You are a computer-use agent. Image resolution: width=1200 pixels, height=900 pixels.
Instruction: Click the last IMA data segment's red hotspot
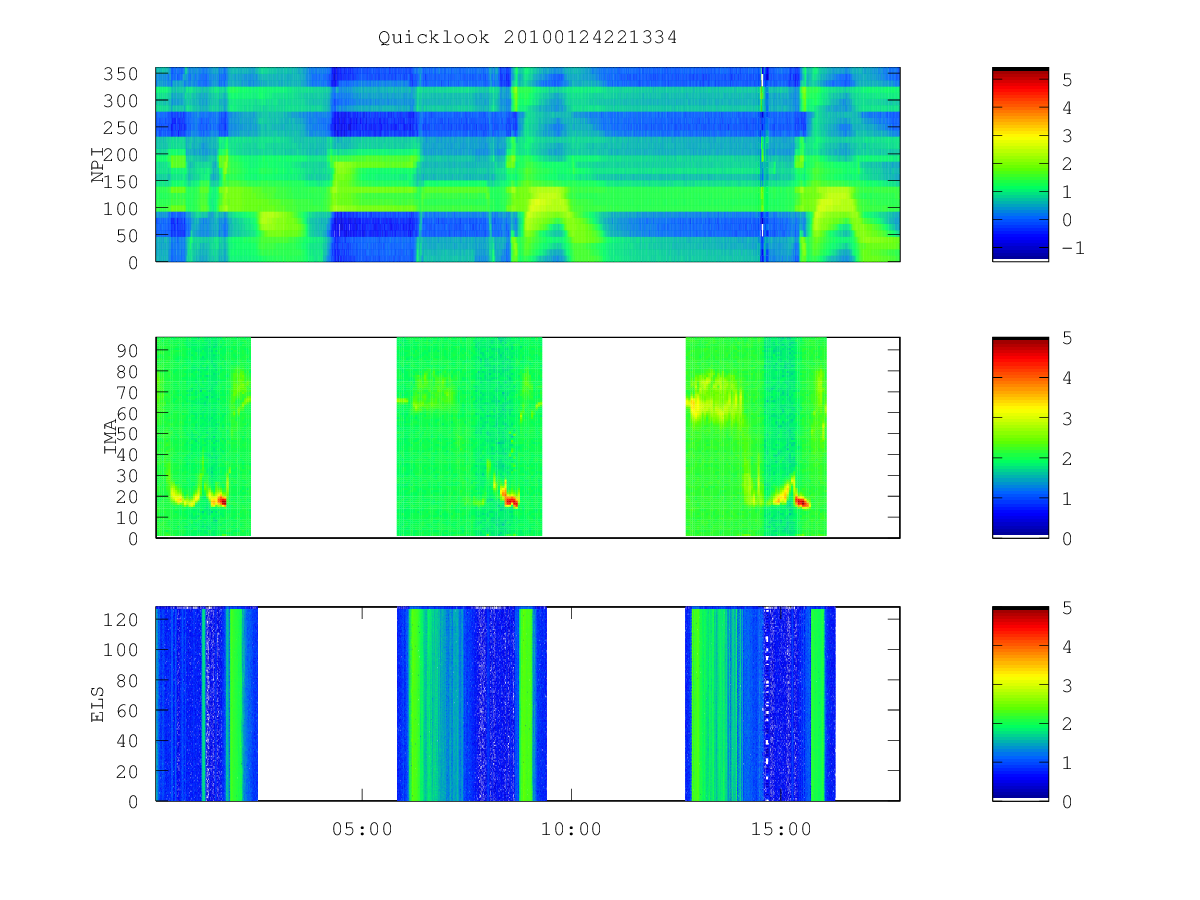pos(802,502)
